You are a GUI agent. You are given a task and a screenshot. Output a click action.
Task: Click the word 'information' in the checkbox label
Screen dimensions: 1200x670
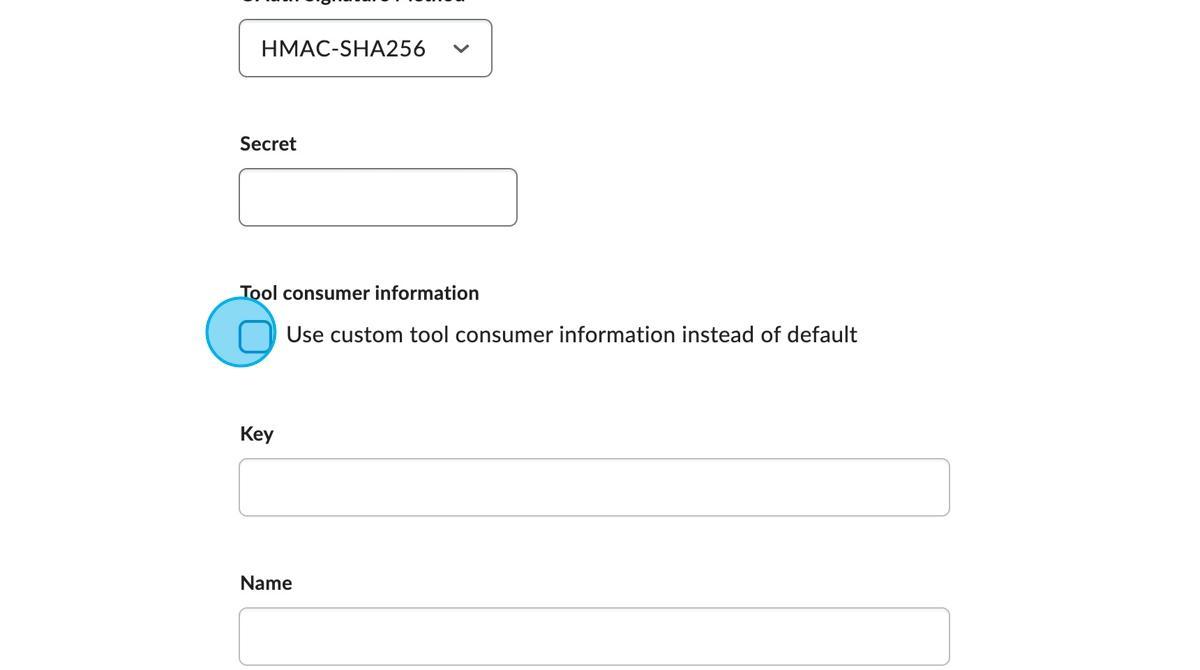616,335
